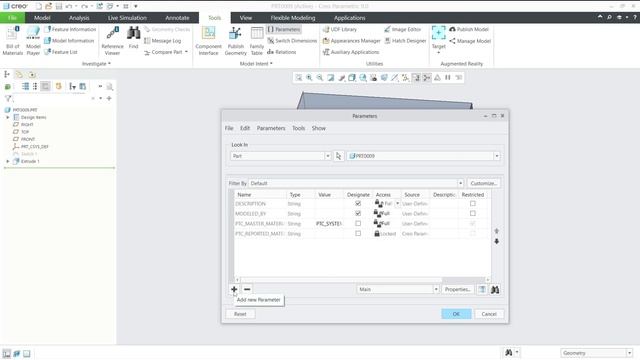Screen dimensions: 640x360
Task: Open Component Interface tool
Action: click(208, 40)
